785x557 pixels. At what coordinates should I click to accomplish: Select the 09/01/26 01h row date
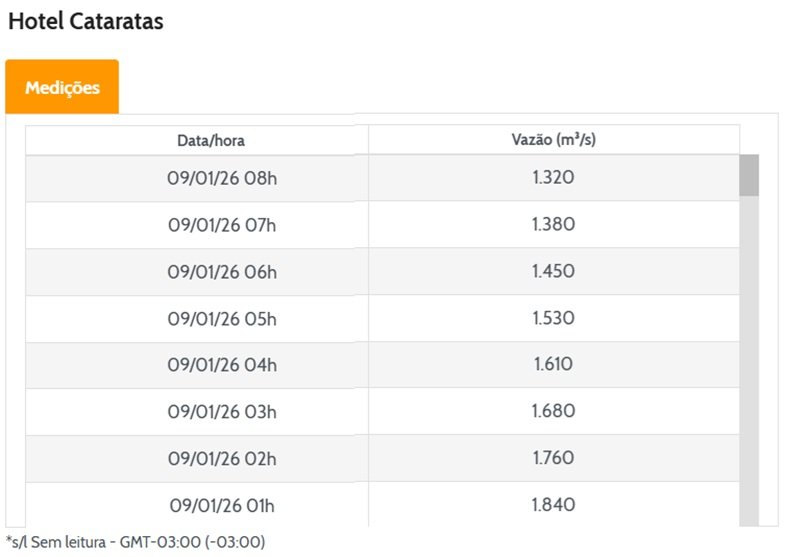pos(222,505)
